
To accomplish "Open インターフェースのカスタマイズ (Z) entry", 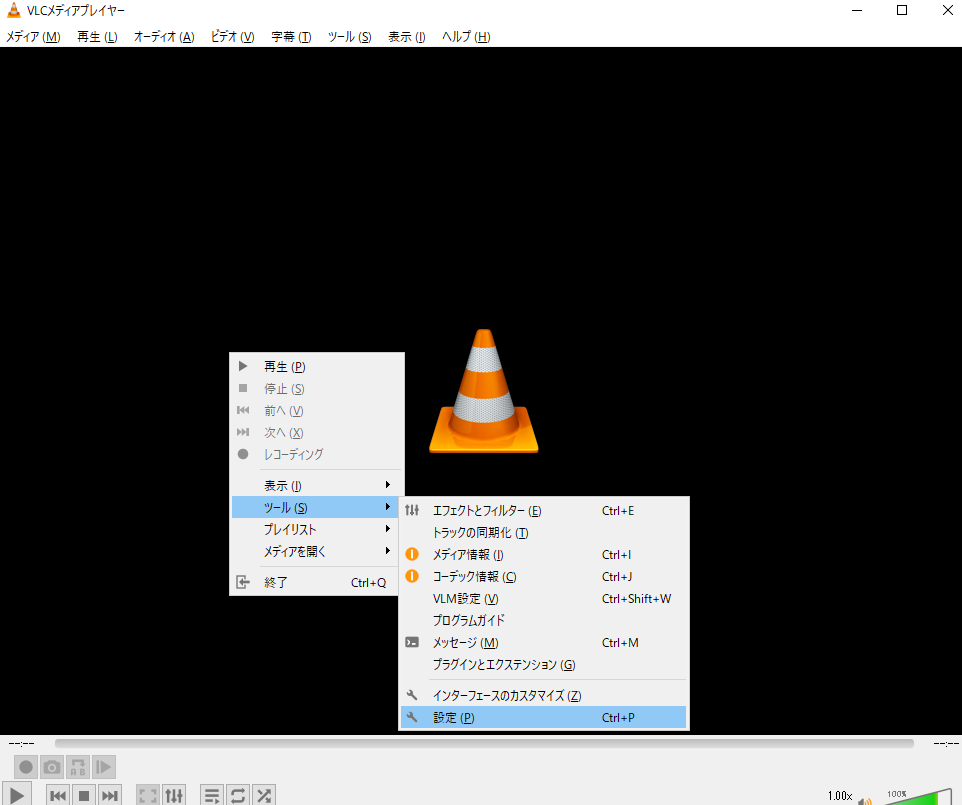I will pyautogui.click(x=544, y=695).
